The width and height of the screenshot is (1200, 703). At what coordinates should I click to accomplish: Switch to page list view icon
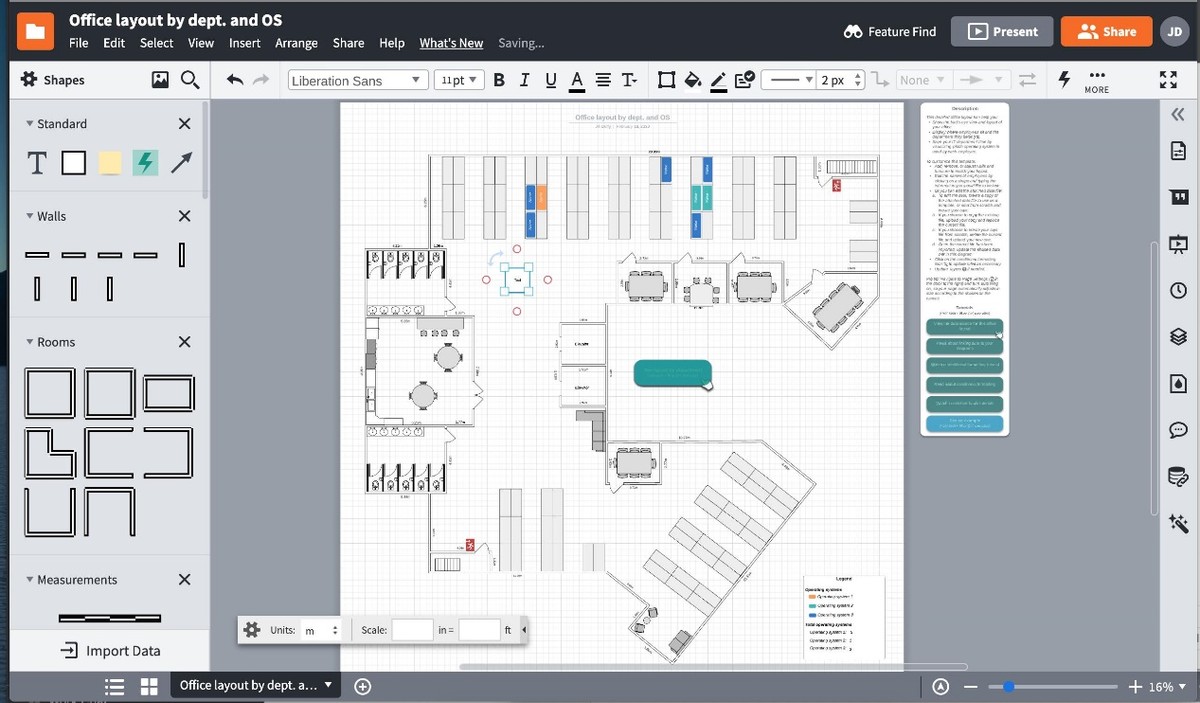(116, 687)
